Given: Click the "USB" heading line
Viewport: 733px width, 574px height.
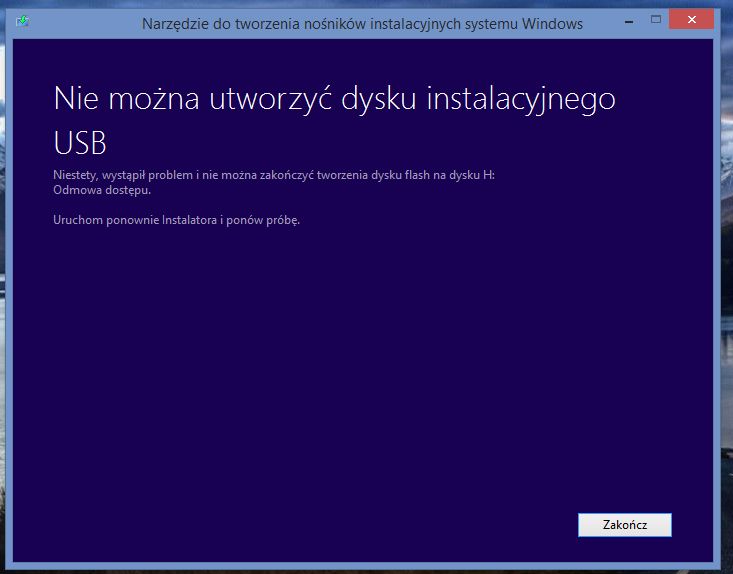Looking at the screenshot, I should tap(80, 143).
